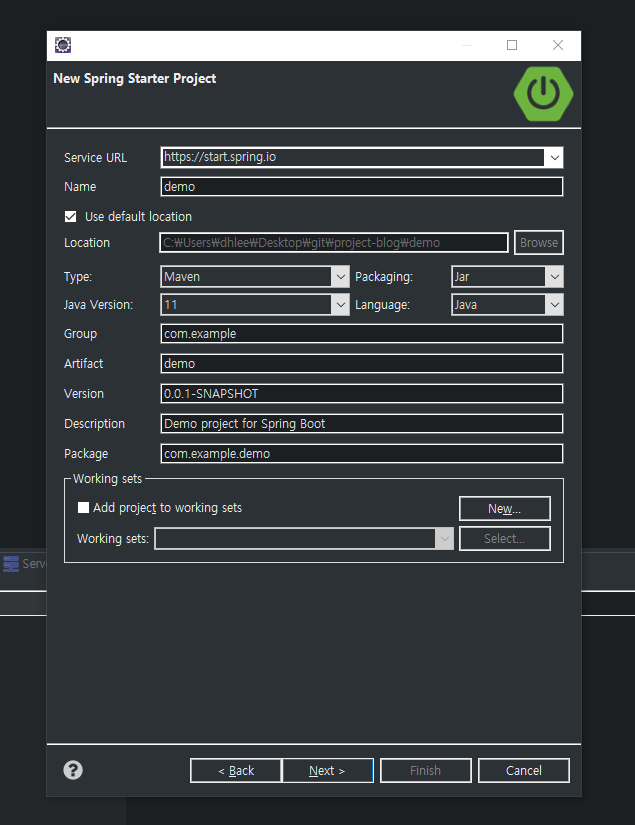Click the Eclipse icon in the title bar
Screen dimensions: 635x825
point(63,45)
